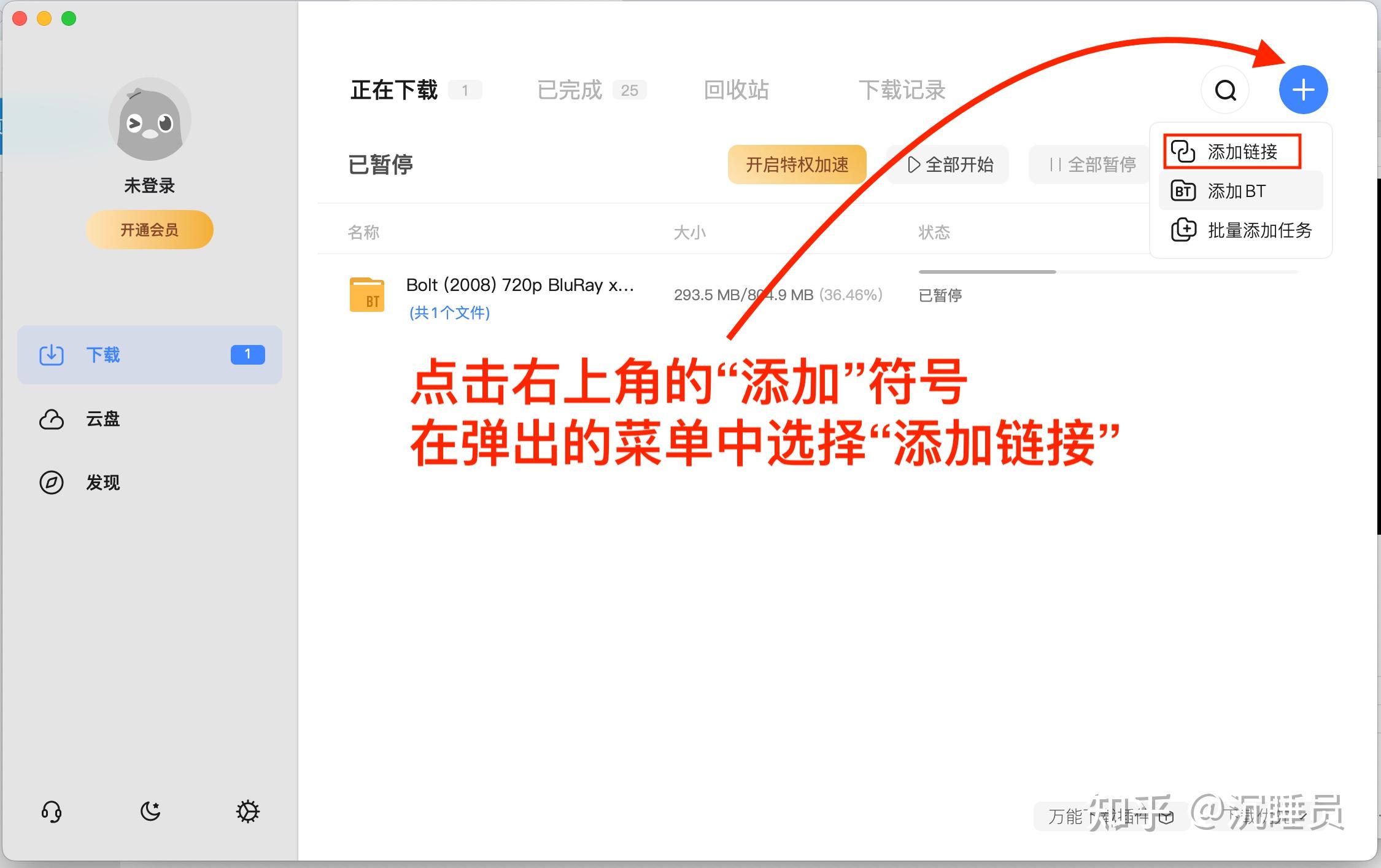Screen dimensions: 1381x868
Task: Switch to the 已完成 tab
Action: (592, 90)
